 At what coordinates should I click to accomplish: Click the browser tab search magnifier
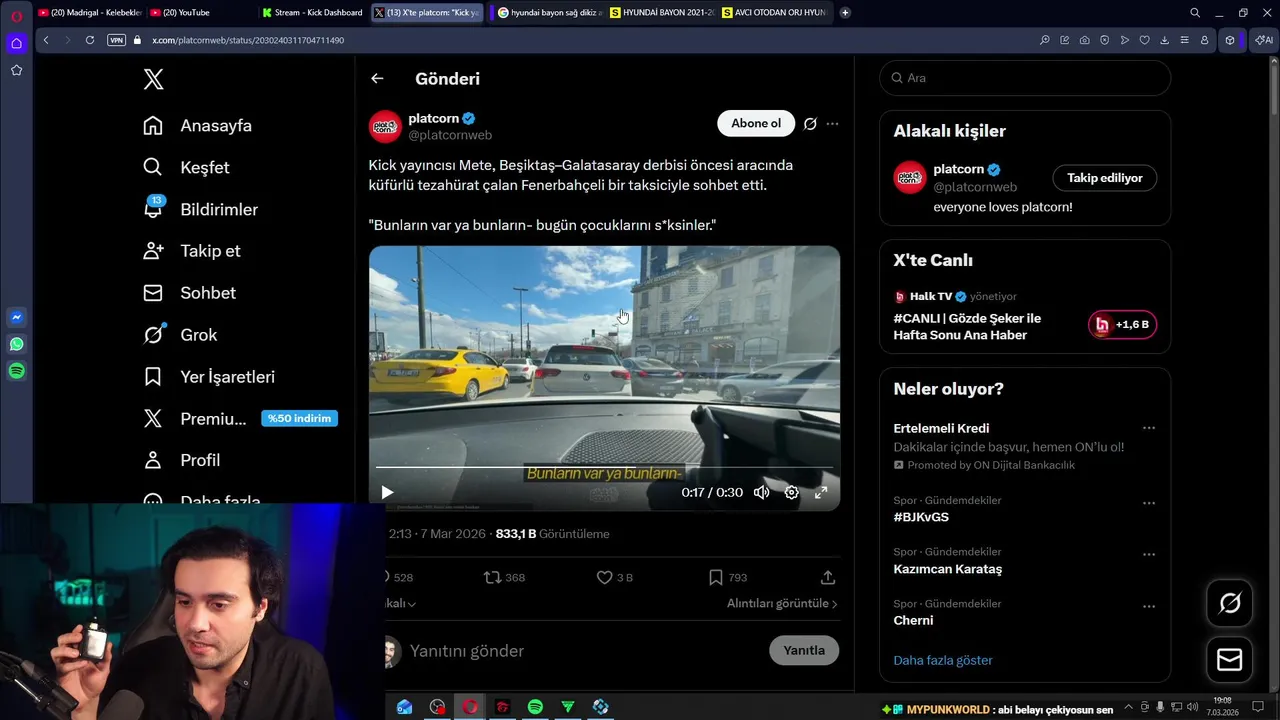[x=1195, y=12]
